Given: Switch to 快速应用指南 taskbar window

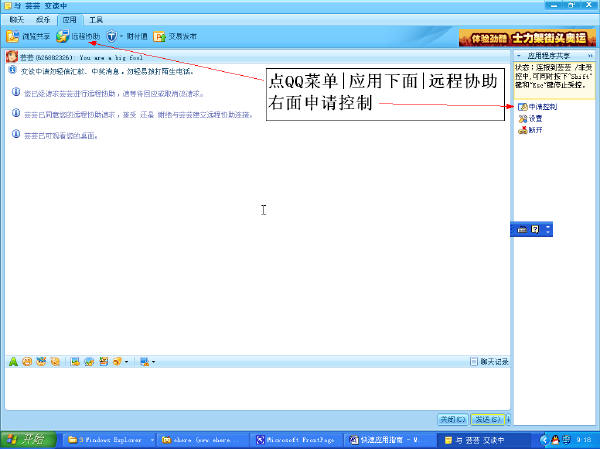Looking at the screenshot, I should tap(390, 440).
